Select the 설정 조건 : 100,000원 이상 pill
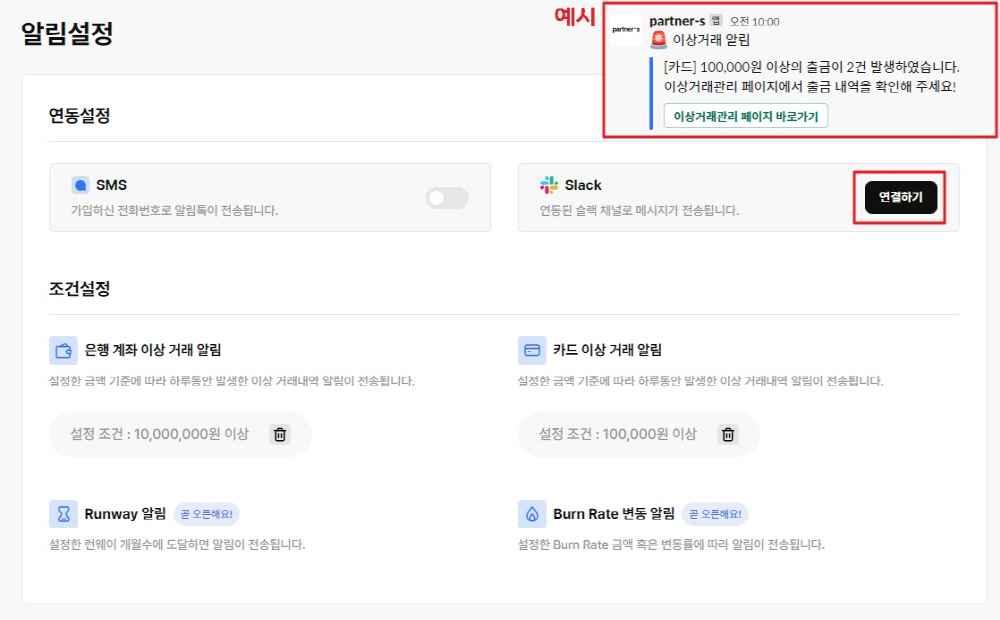This screenshot has height=620, width=1000. point(639,434)
